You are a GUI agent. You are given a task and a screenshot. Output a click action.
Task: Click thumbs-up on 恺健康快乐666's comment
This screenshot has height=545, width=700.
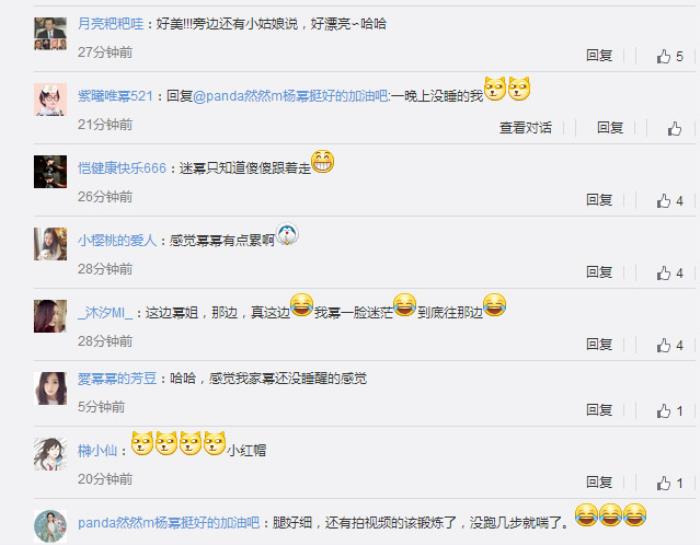tap(669, 201)
